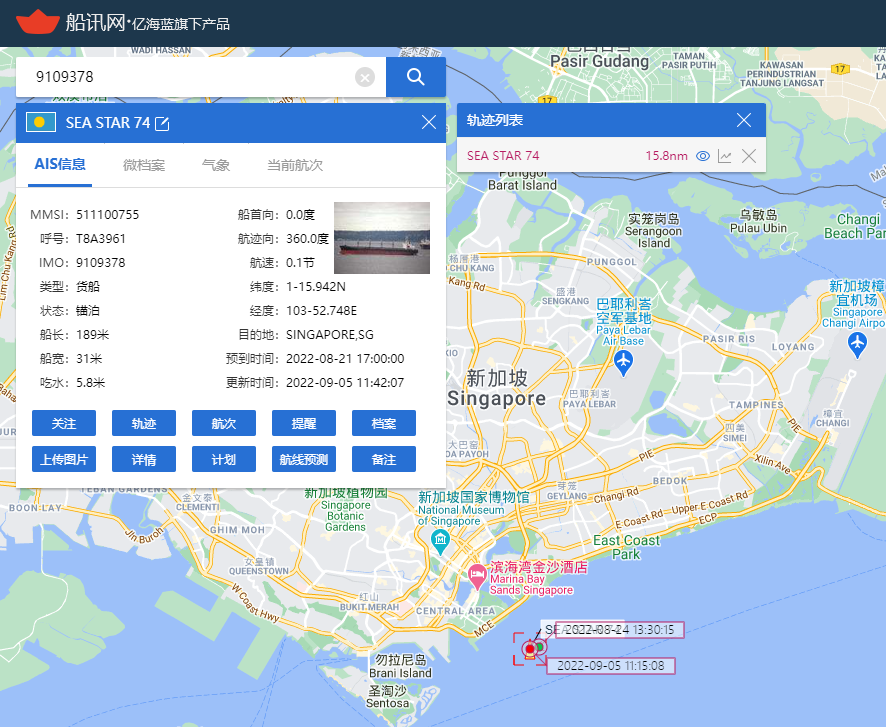Click the edit icon beside SEA STAR 74
Screen dimensions: 886x727
[162, 123]
